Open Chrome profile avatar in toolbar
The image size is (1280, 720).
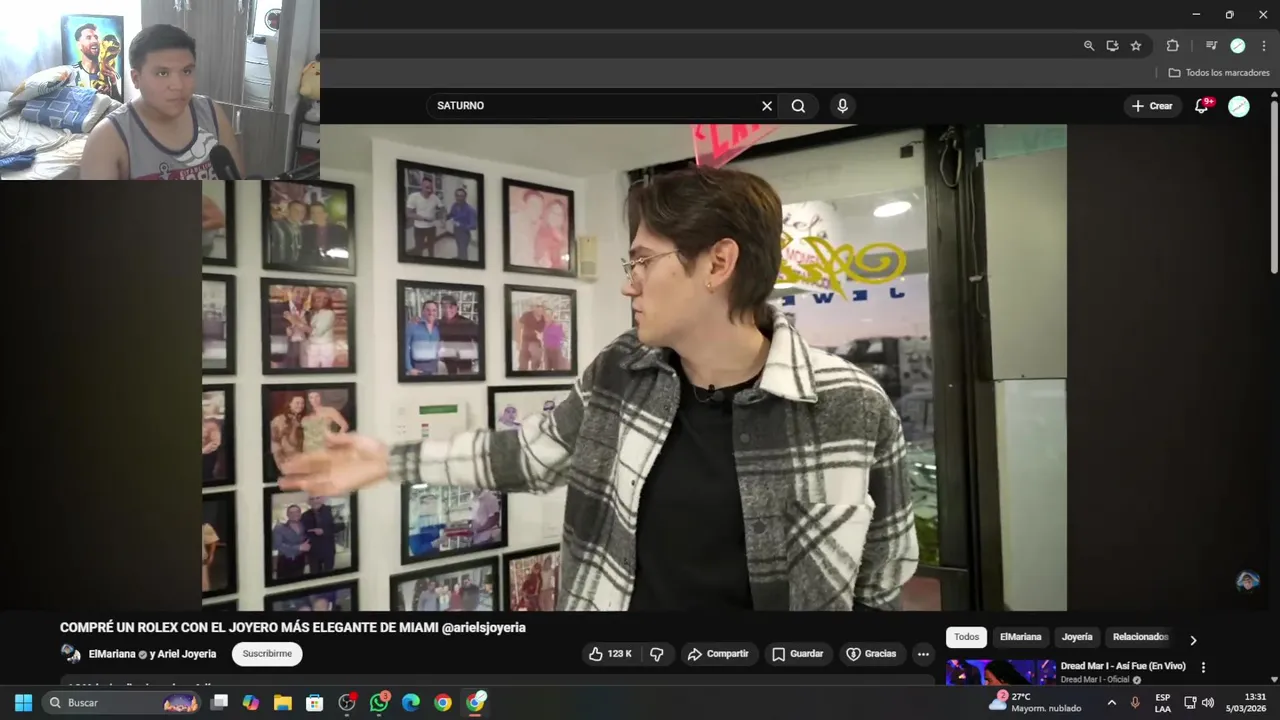point(1237,46)
